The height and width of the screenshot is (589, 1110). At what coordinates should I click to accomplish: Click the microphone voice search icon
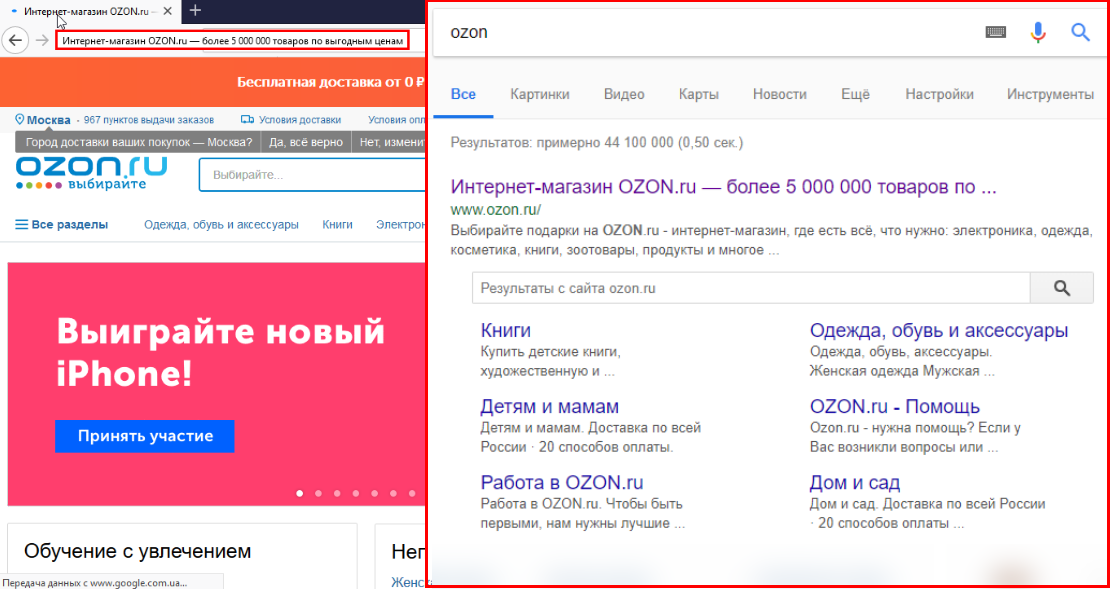pyautogui.click(x=1038, y=33)
